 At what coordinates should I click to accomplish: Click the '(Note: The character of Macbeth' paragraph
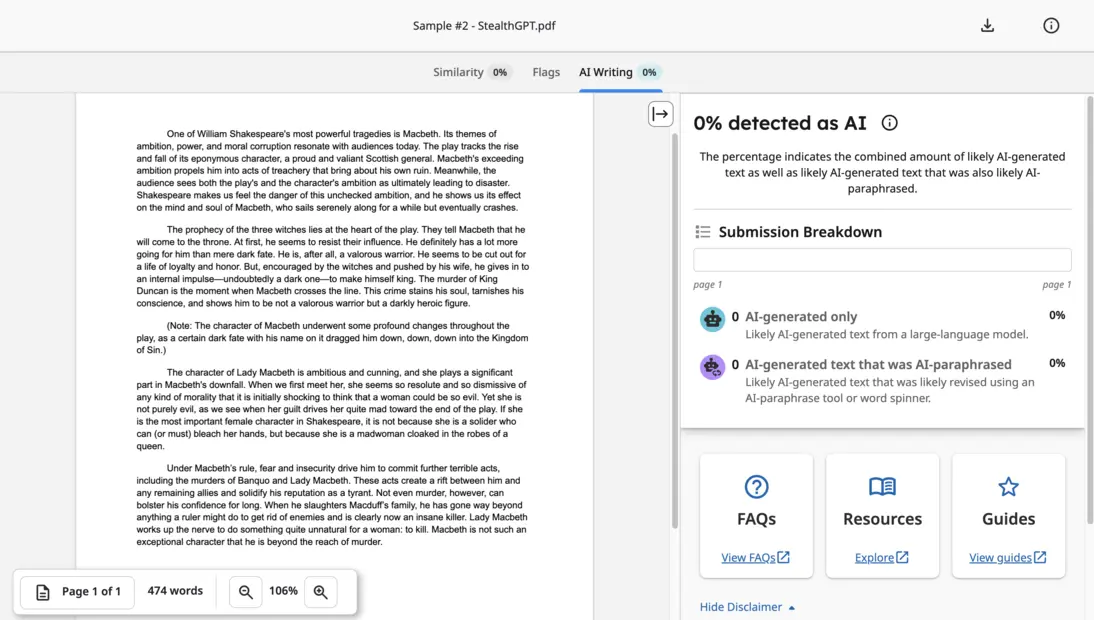[x=332, y=338]
